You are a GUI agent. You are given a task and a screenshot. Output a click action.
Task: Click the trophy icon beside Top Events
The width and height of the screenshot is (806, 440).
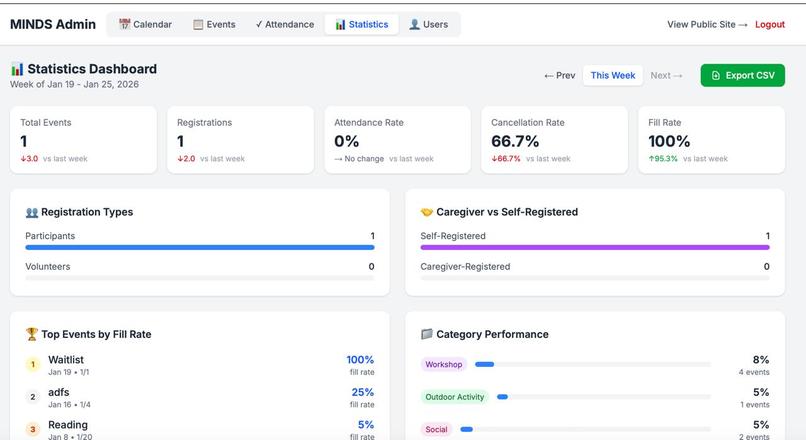coord(32,334)
